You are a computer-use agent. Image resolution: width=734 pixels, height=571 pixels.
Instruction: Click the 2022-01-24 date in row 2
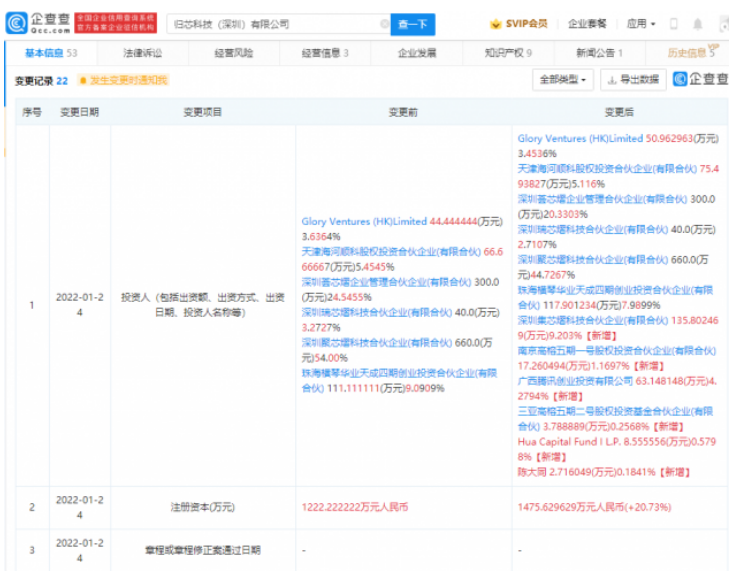[80, 507]
